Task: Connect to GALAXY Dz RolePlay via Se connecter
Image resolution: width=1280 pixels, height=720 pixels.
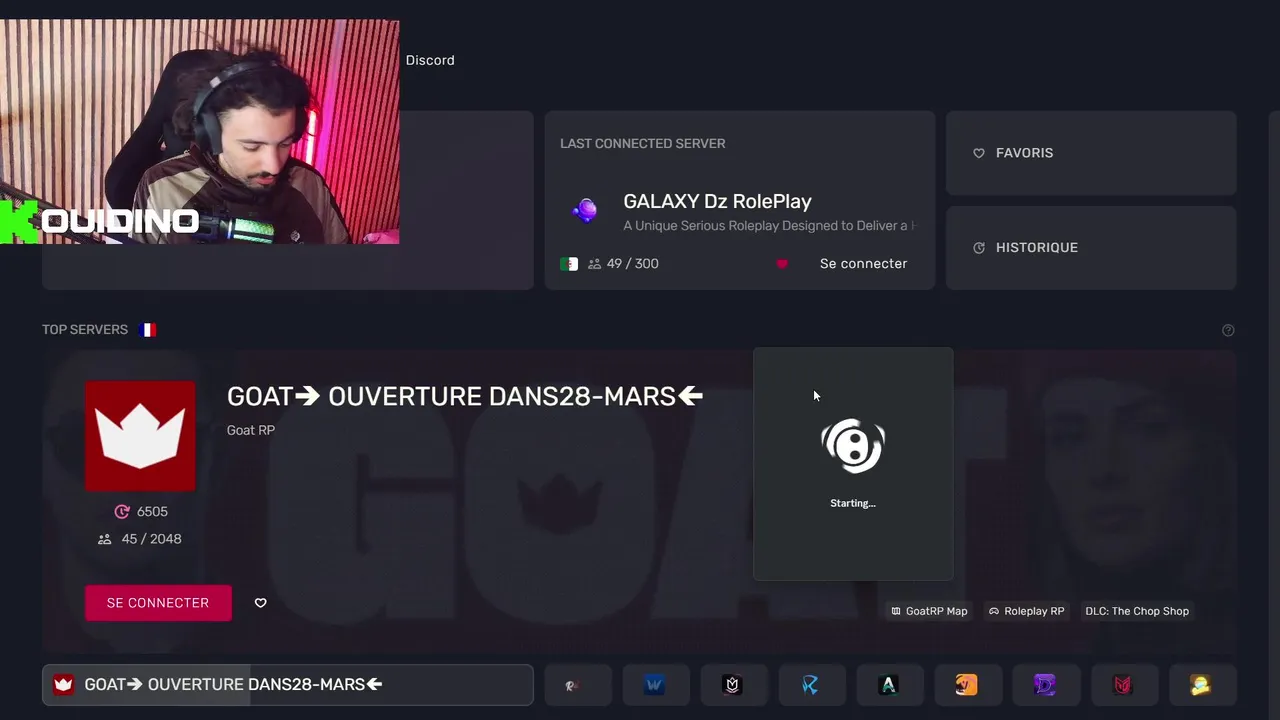Action: coord(863,263)
